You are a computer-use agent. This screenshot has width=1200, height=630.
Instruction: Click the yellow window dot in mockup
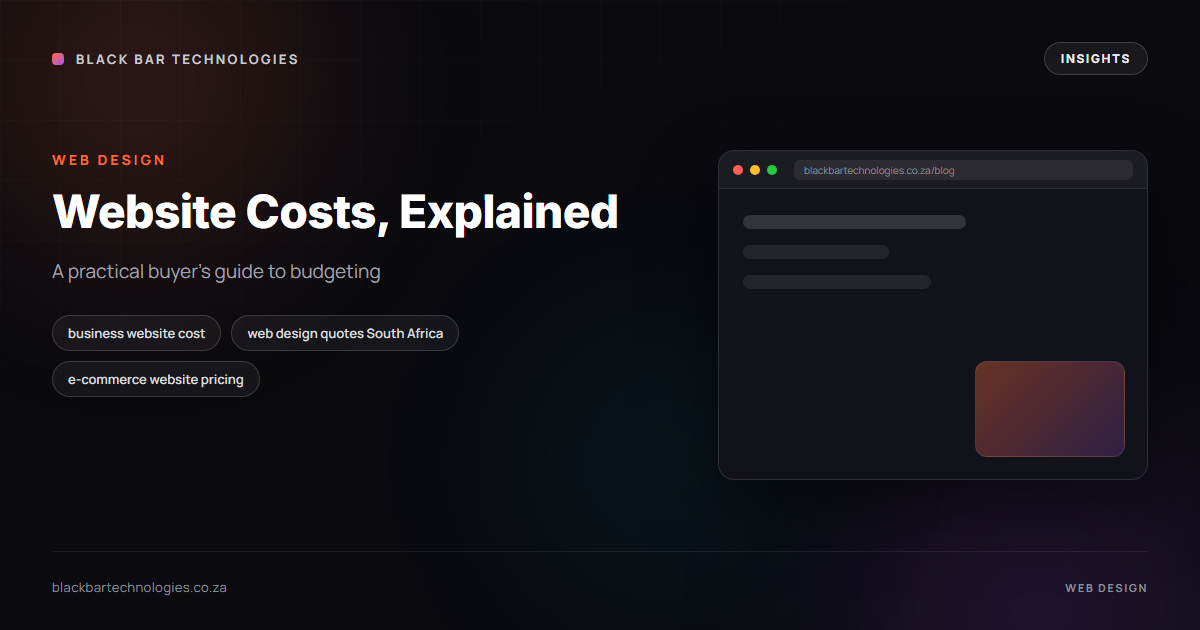pyautogui.click(x=755, y=170)
